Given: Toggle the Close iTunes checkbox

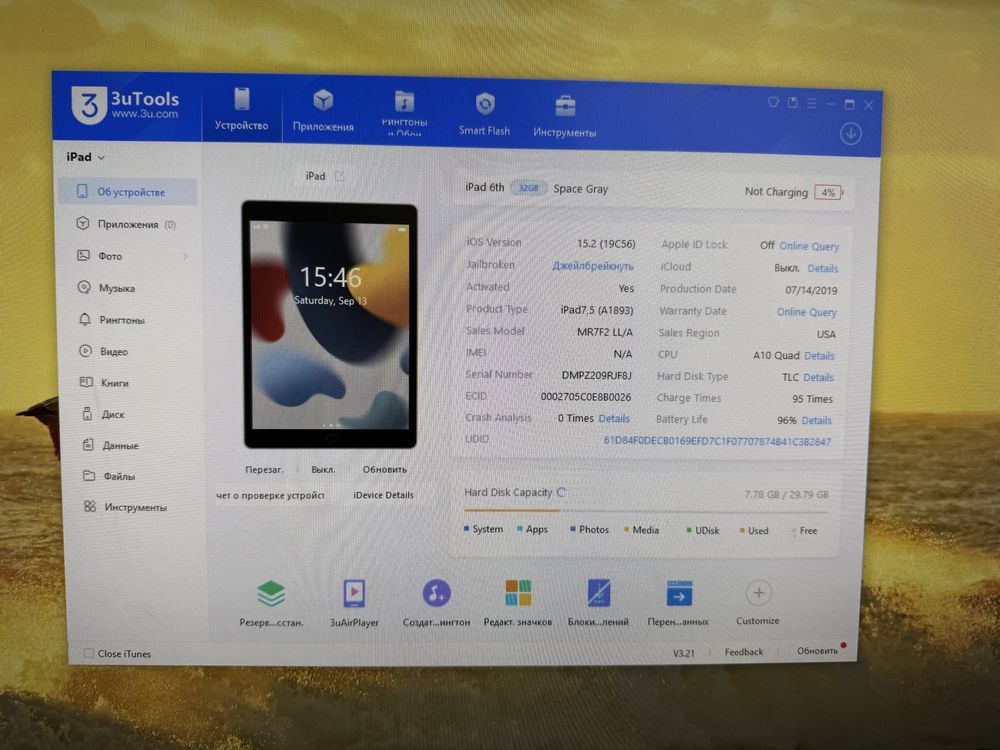Looking at the screenshot, I should pyautogui.click(x=89, y=653).
